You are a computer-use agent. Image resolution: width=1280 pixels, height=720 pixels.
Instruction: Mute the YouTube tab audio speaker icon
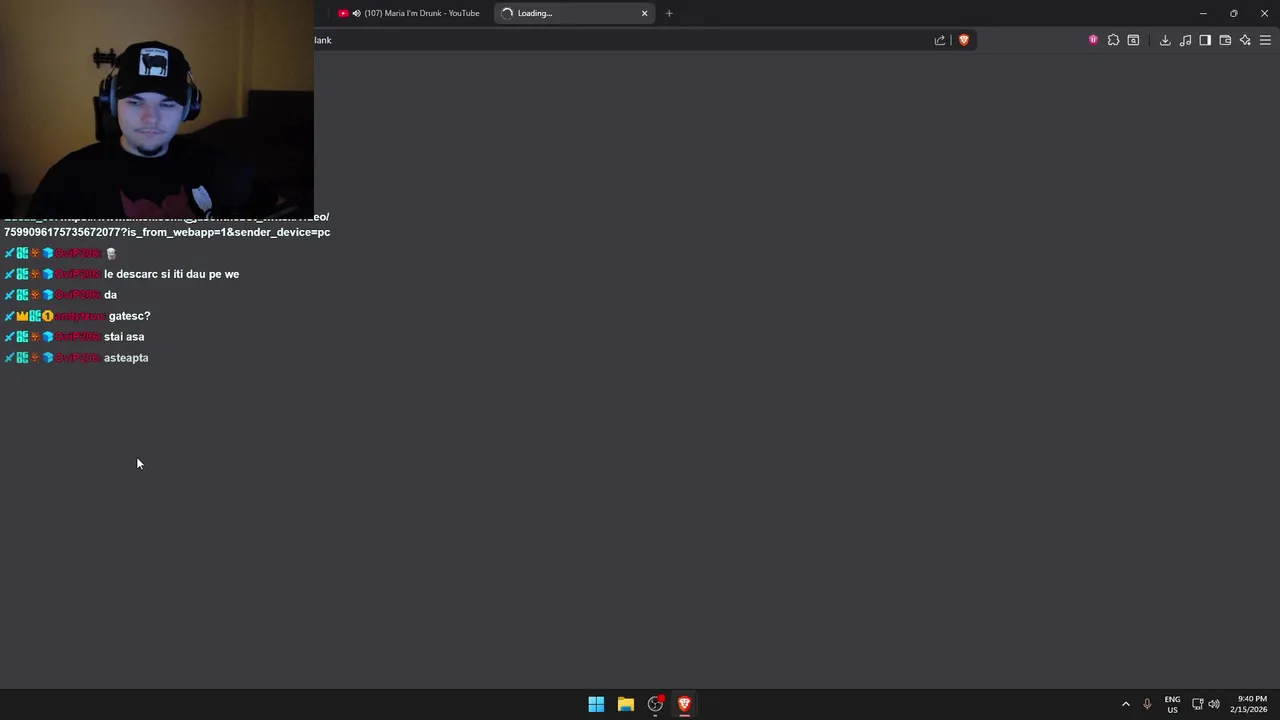tap(356, 13)
